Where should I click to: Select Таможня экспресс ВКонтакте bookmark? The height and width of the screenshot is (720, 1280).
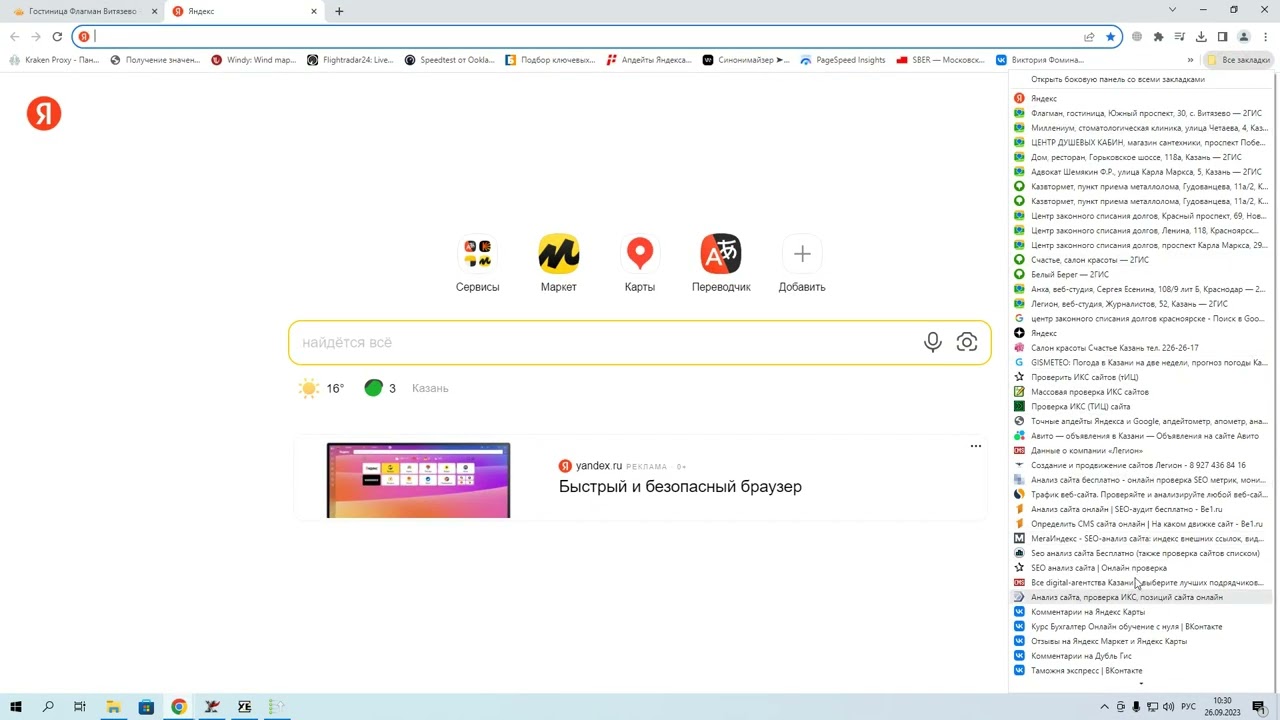(x=1141, y=670)
